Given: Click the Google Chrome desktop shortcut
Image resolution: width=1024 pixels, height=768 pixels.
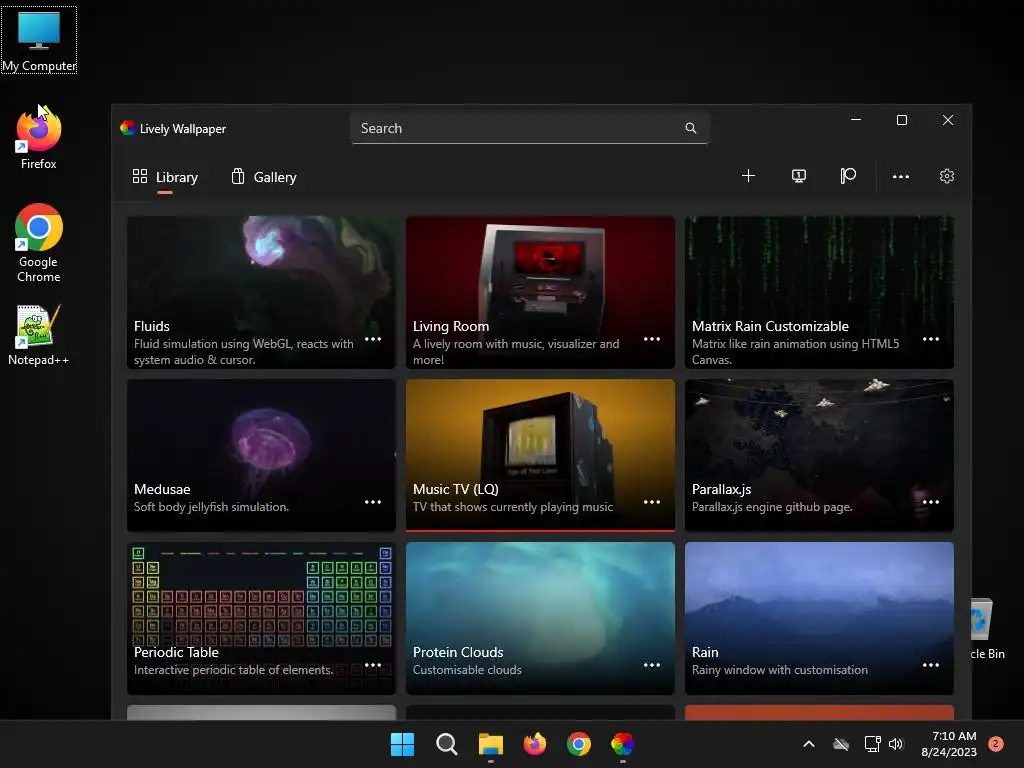Looking at the screenshot, I should (39, 243).
